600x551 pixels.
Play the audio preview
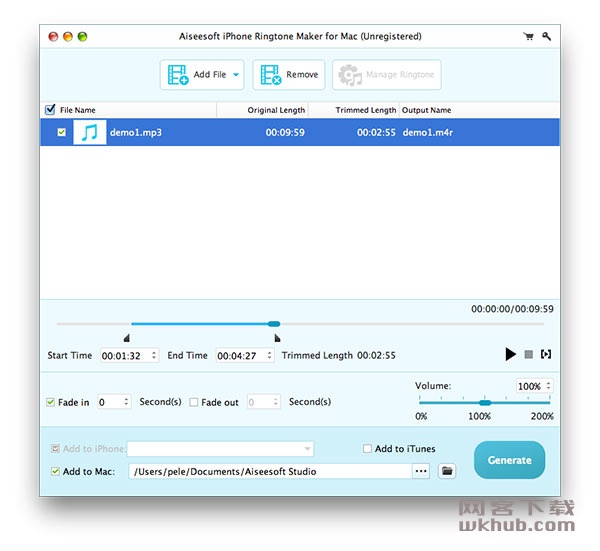tap(510, 354)
